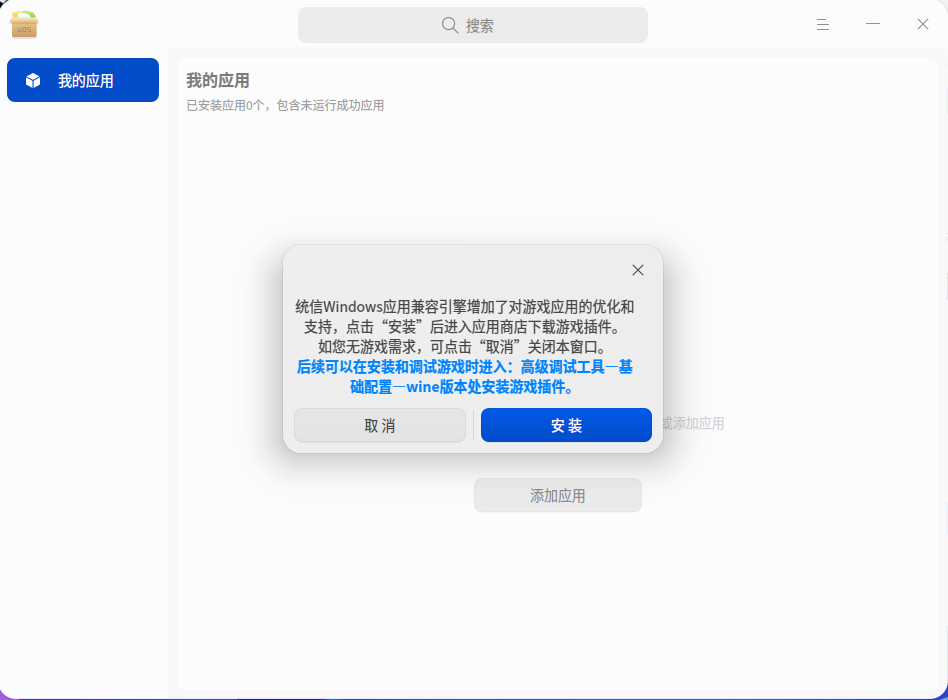
Task: Click the 添加应用 button
Action: tap(557, 496)
